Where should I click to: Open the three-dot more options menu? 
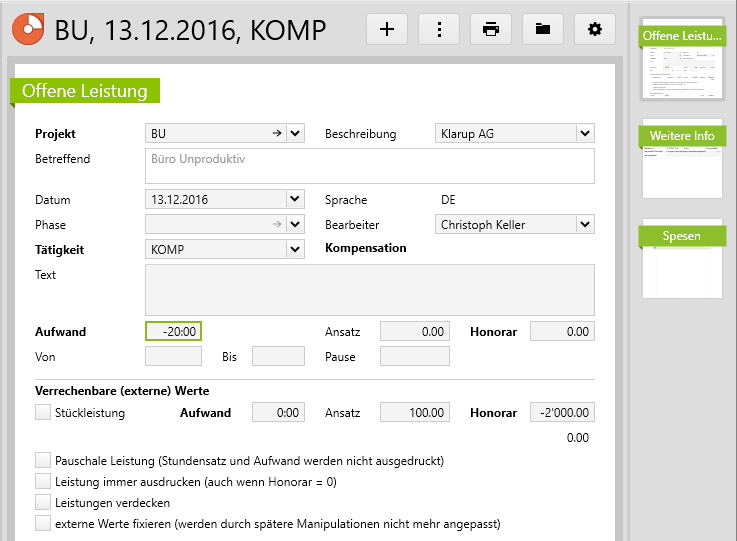pyautogui.click(x=439, y=29)
